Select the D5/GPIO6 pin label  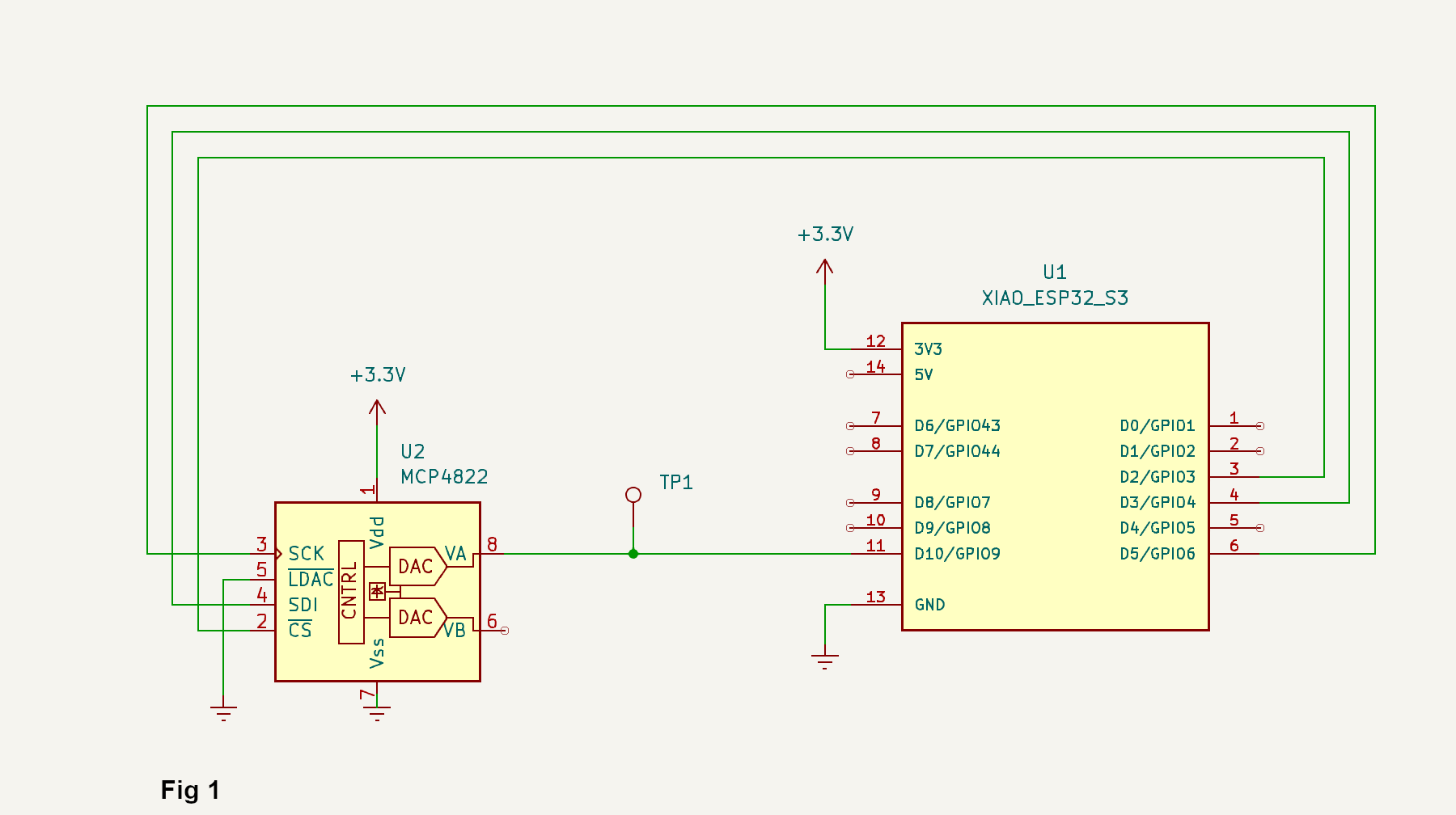tap(1158, 554)
